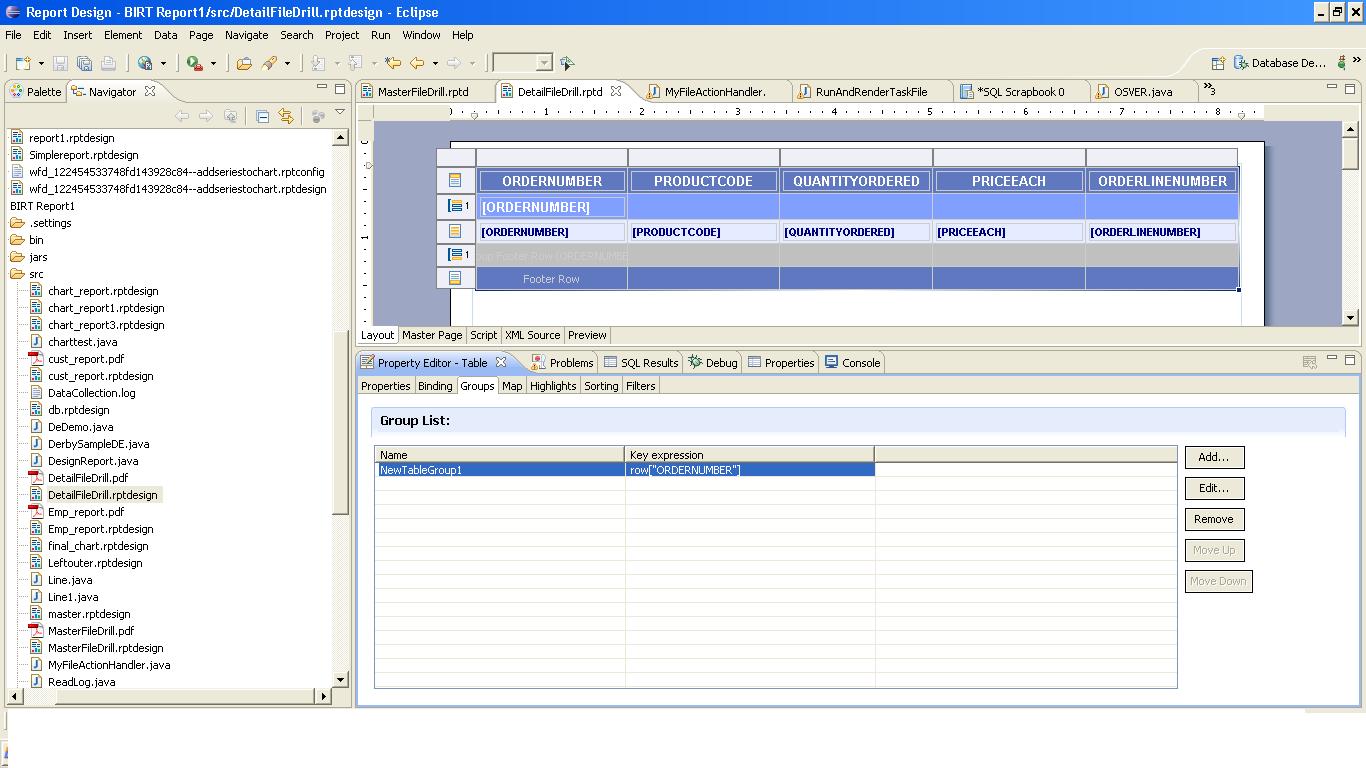Close the Property Editor - Table view
The image size is (1366, 768).
tap(501, 362)
